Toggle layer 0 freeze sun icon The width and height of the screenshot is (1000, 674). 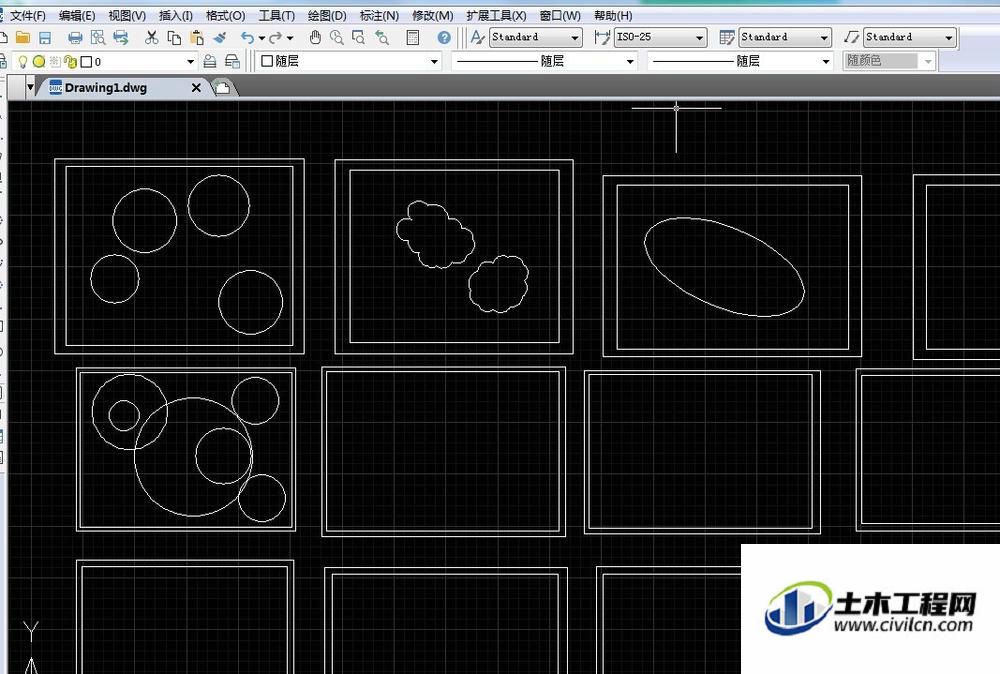(x=39, y=62)
